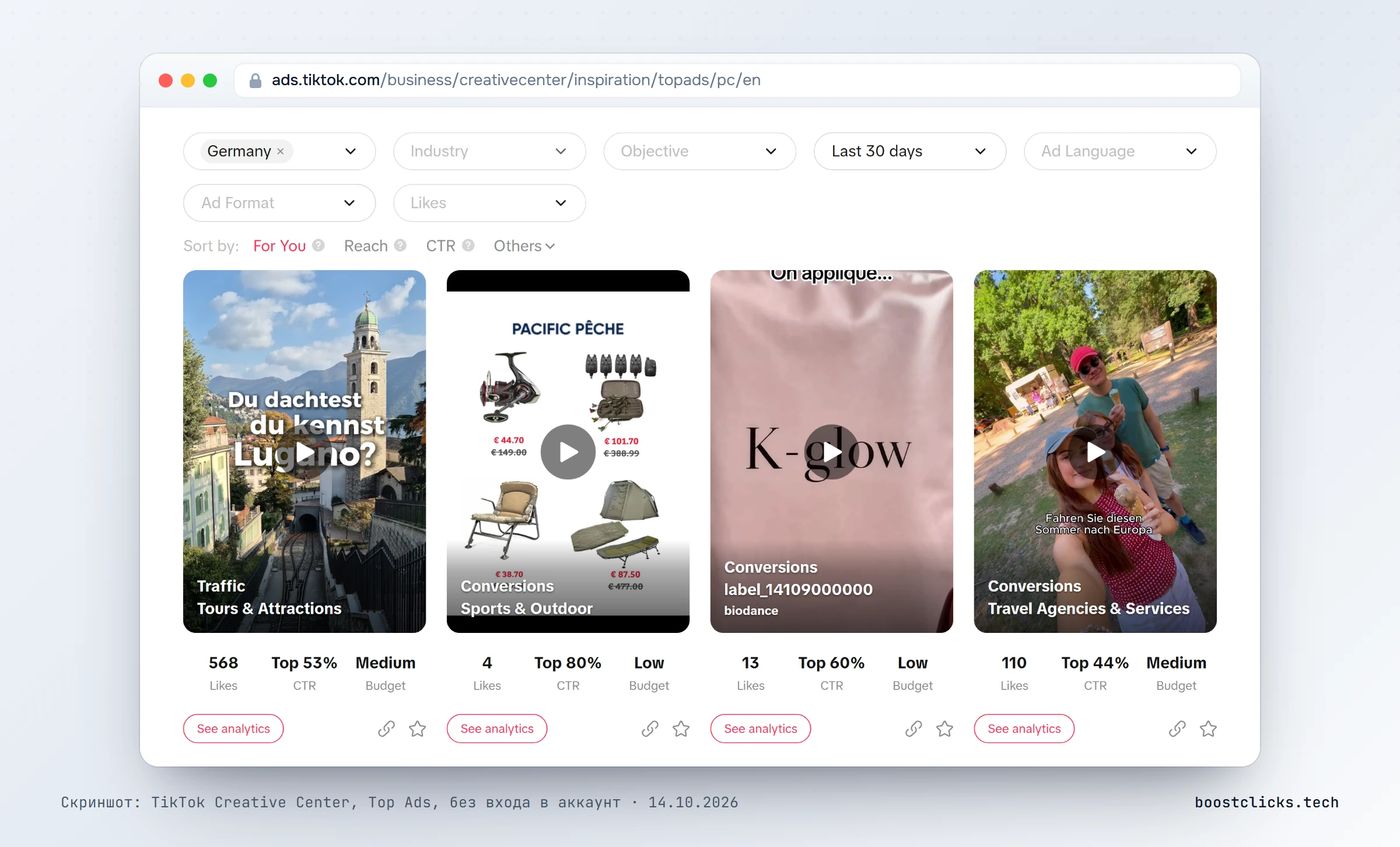Open the Ad Format dropdown
The height and width of the screenshot is (847, 1400).
pyautogui.click(x=279, y=203)
